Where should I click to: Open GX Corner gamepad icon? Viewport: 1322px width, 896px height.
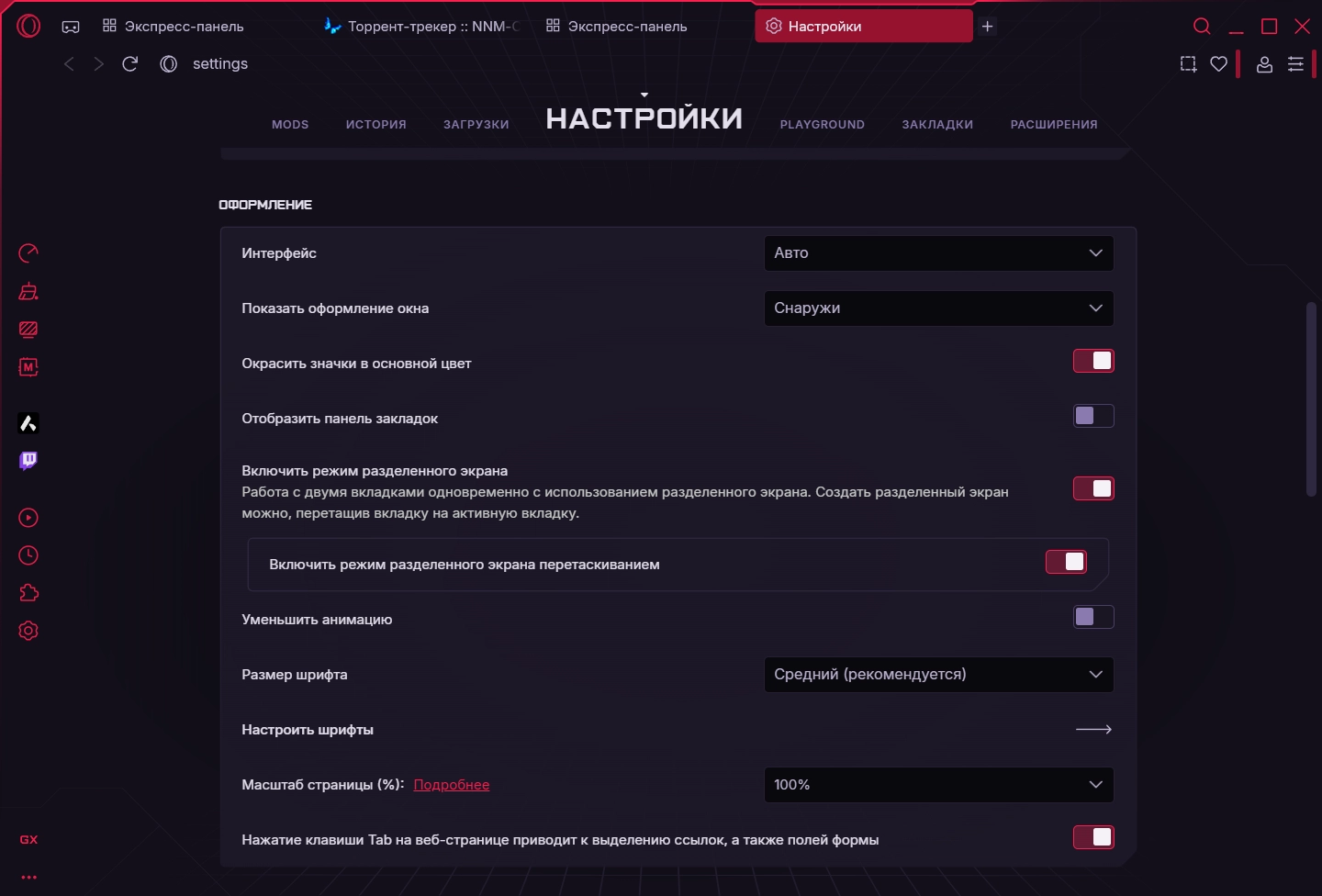click(71, 27)
